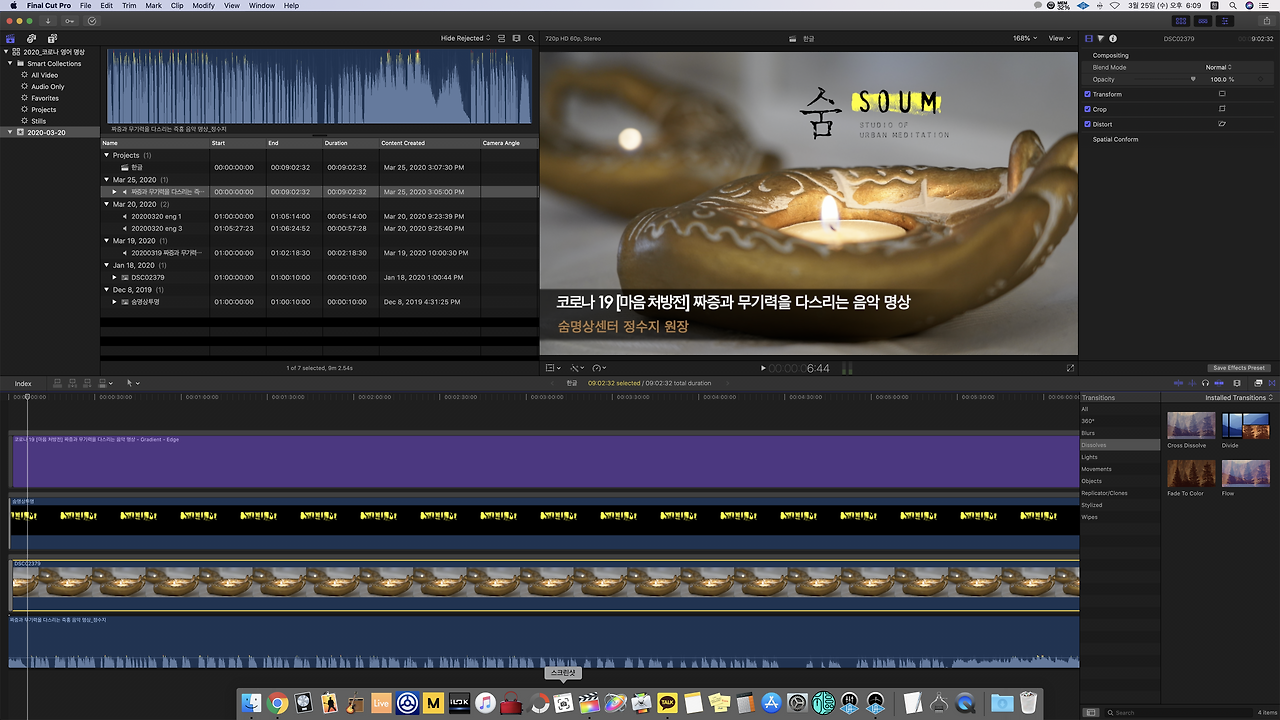Viewport: 1280px width, 720px height.
Task: Open Titles and Generators sidebar
Action: point(51,38)
